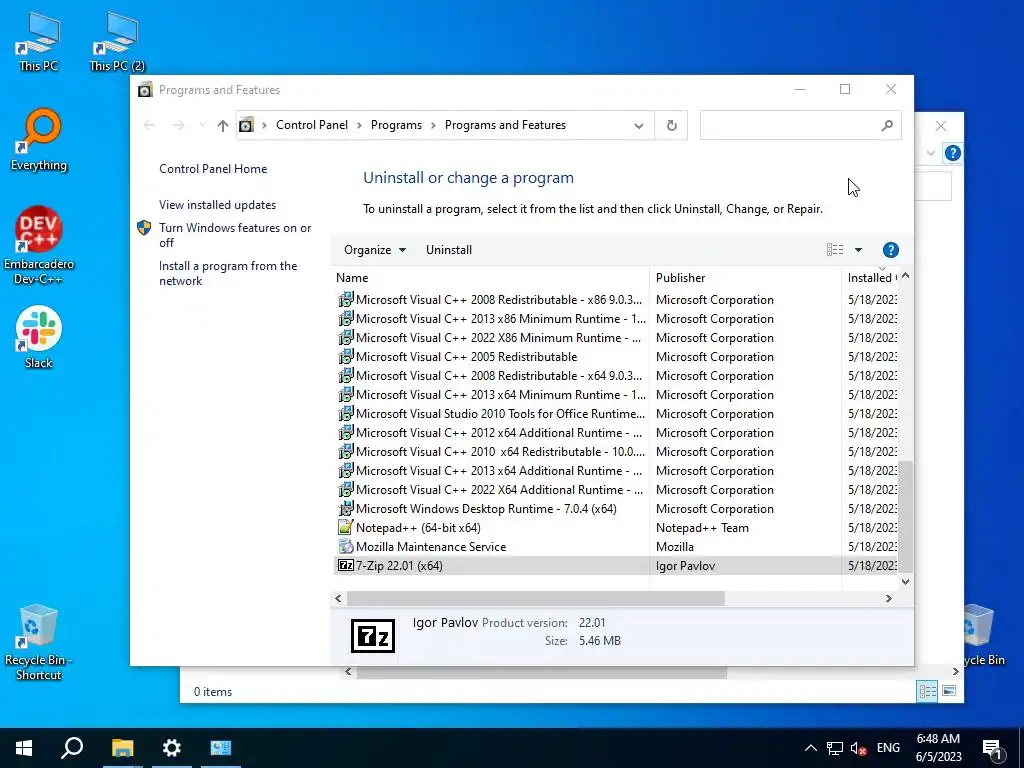Sort by Installed On column header
The height and width of the screenshot is (768, 1024).
[871, 278]
